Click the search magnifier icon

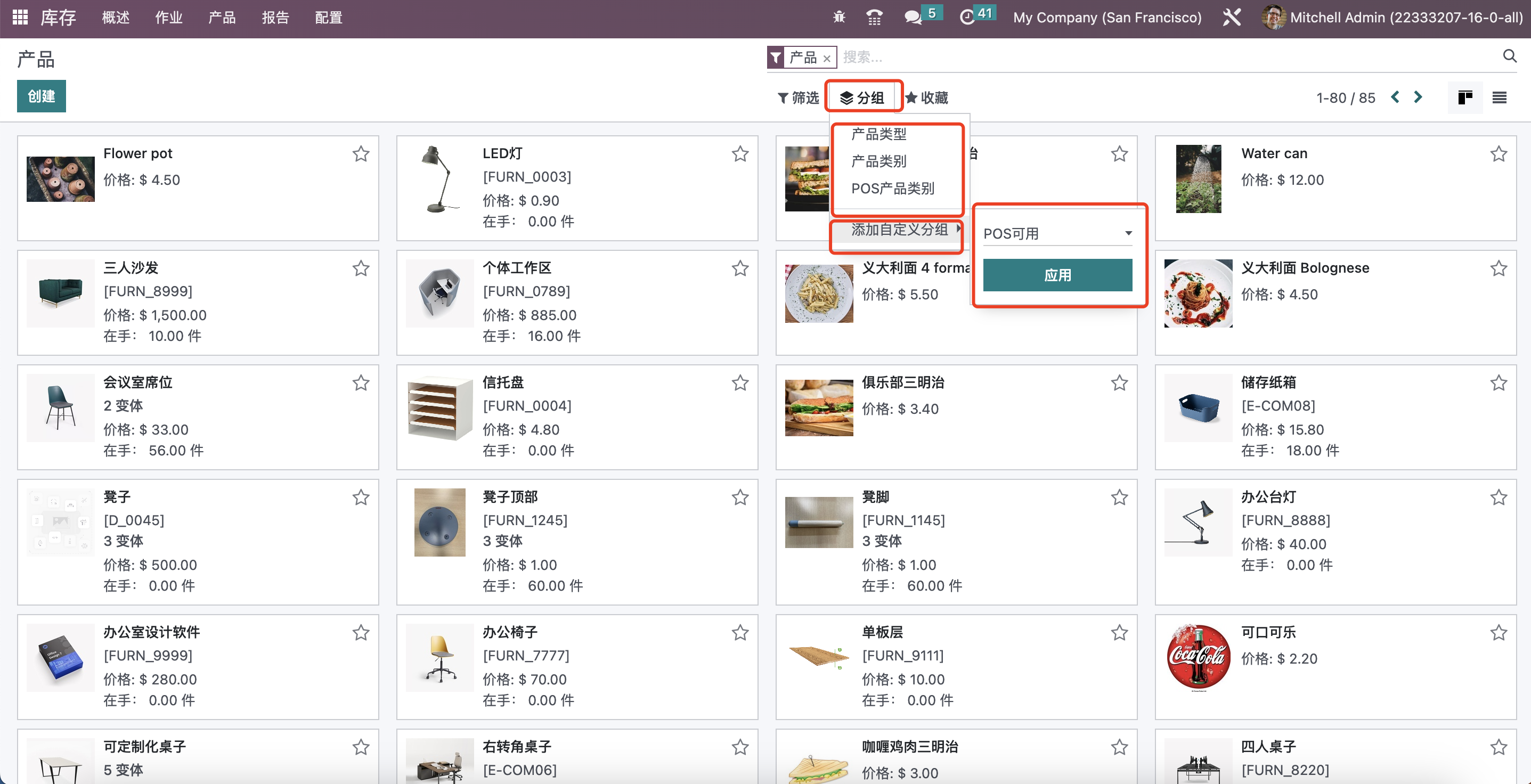click(1510, 56)
